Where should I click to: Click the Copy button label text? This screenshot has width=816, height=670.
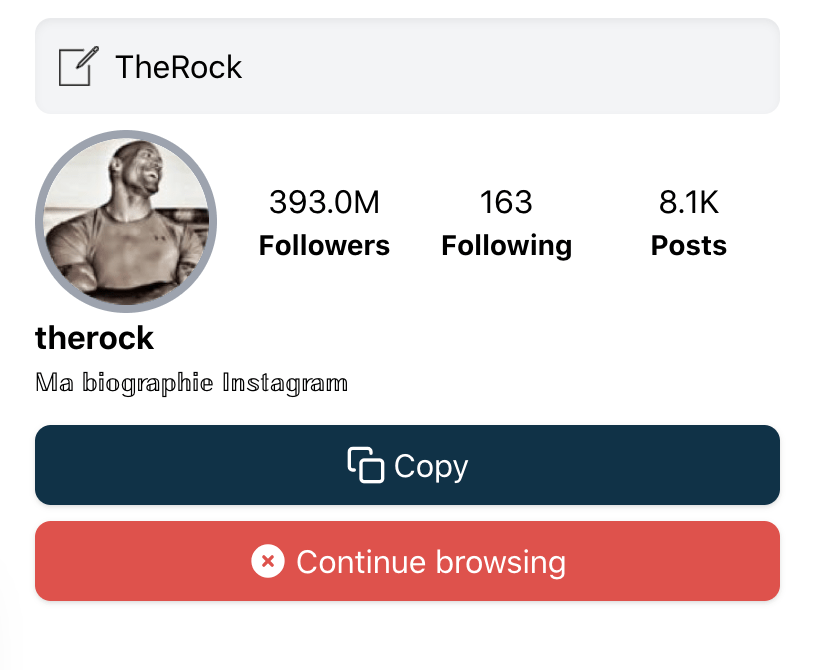pos(431,466)
